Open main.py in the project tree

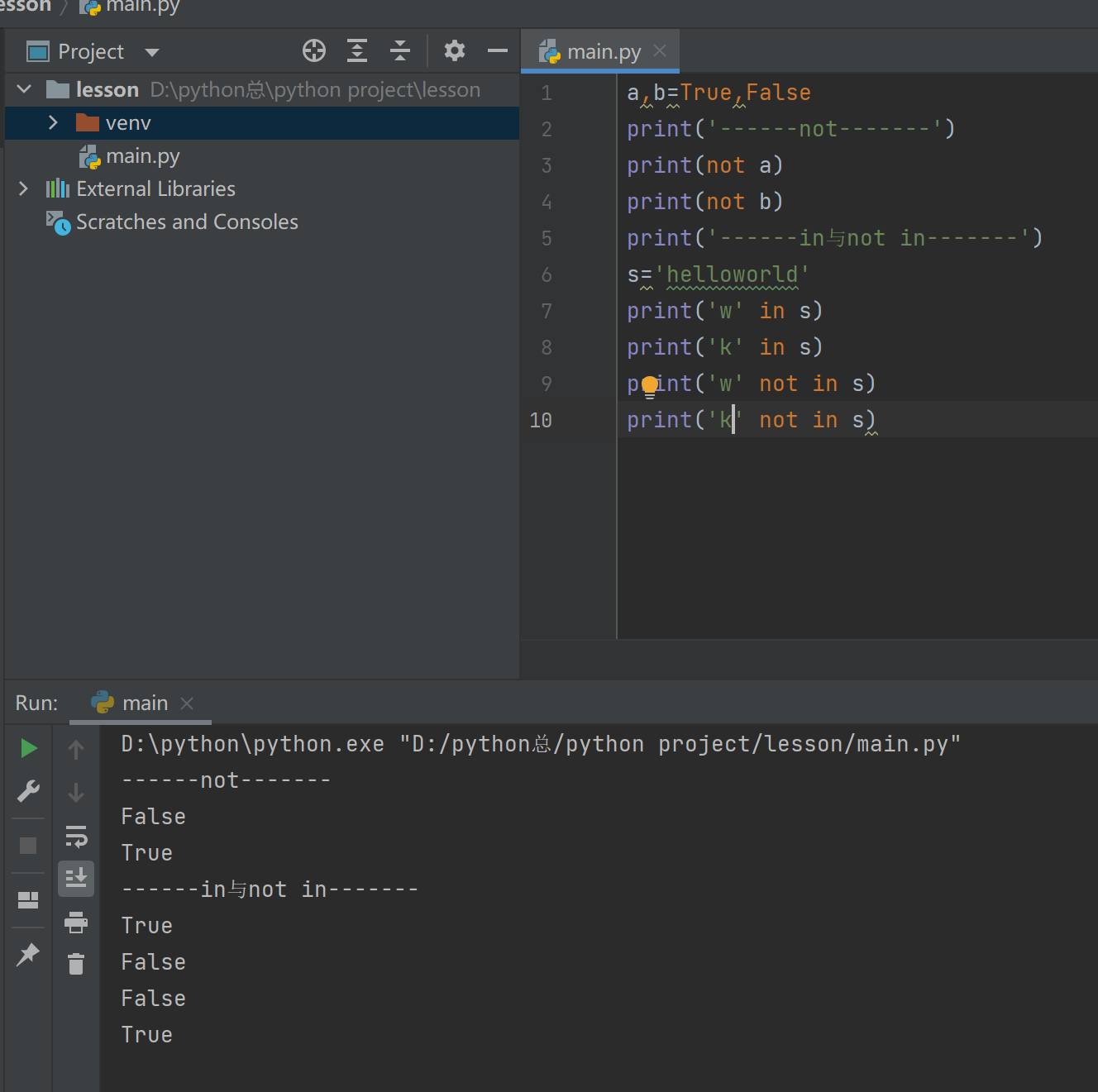tap(142, 156)
